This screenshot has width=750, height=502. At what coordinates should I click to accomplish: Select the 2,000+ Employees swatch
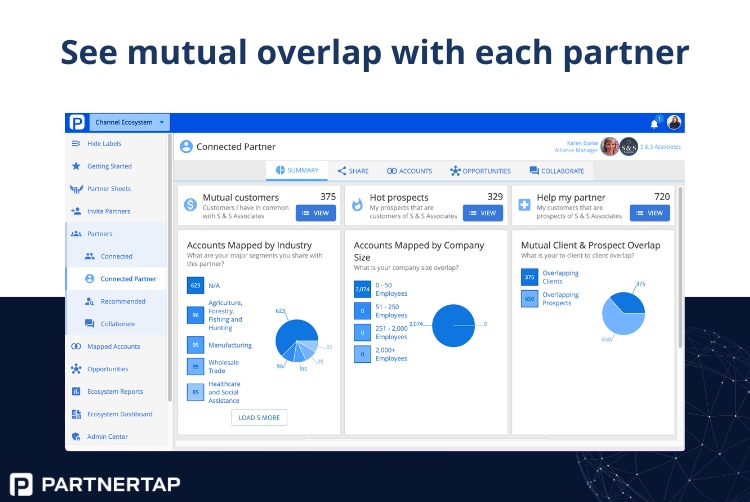click(x=362, y=354)
